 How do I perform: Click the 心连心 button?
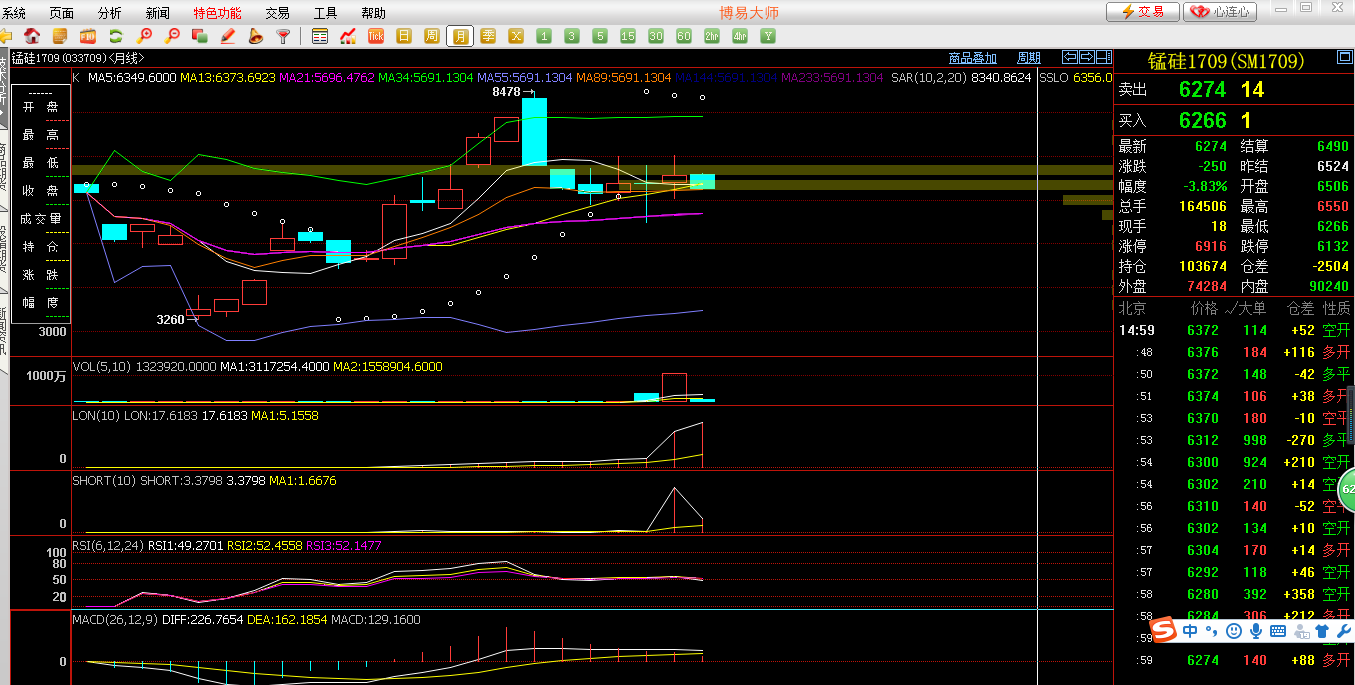pyautogui.click(x=1220, y=12)
